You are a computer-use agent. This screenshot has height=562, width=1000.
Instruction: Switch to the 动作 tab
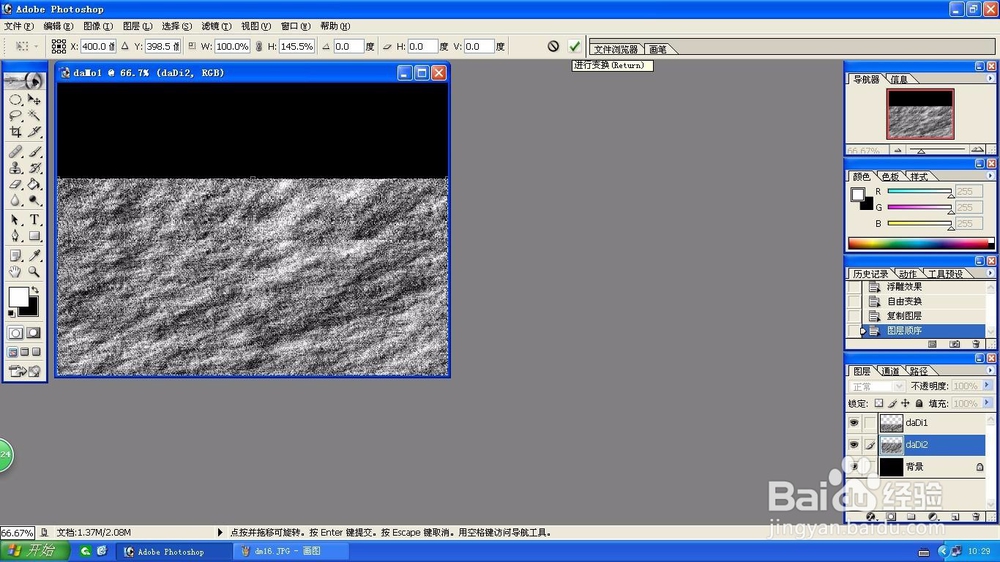[x=908, y=274]
